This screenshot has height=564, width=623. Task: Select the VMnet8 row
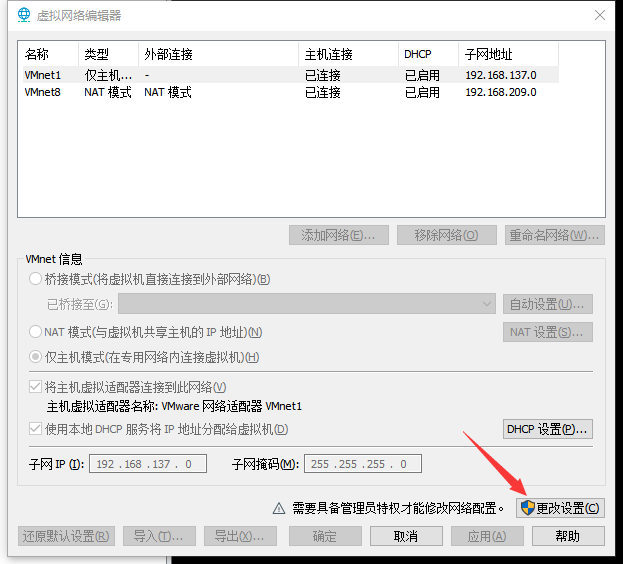290,92
